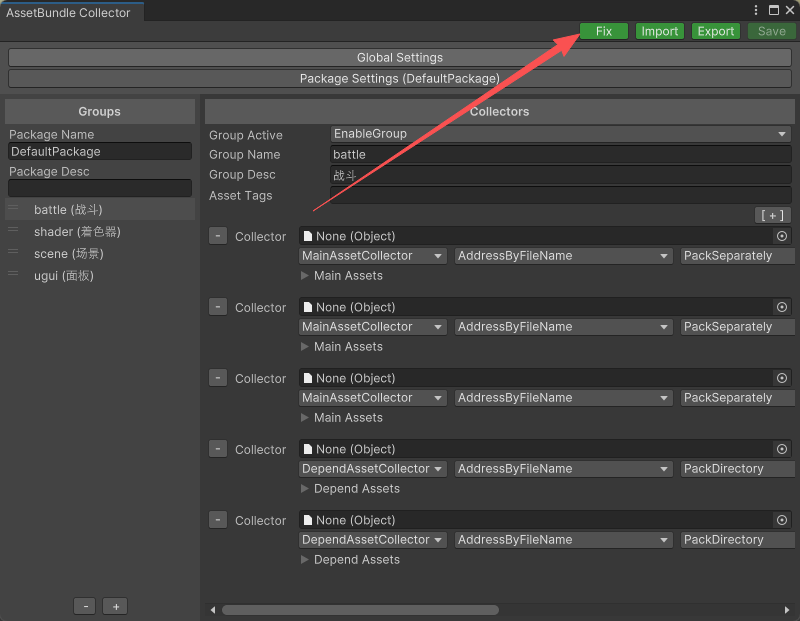Open object picker for the third collector

coord(782,378)
